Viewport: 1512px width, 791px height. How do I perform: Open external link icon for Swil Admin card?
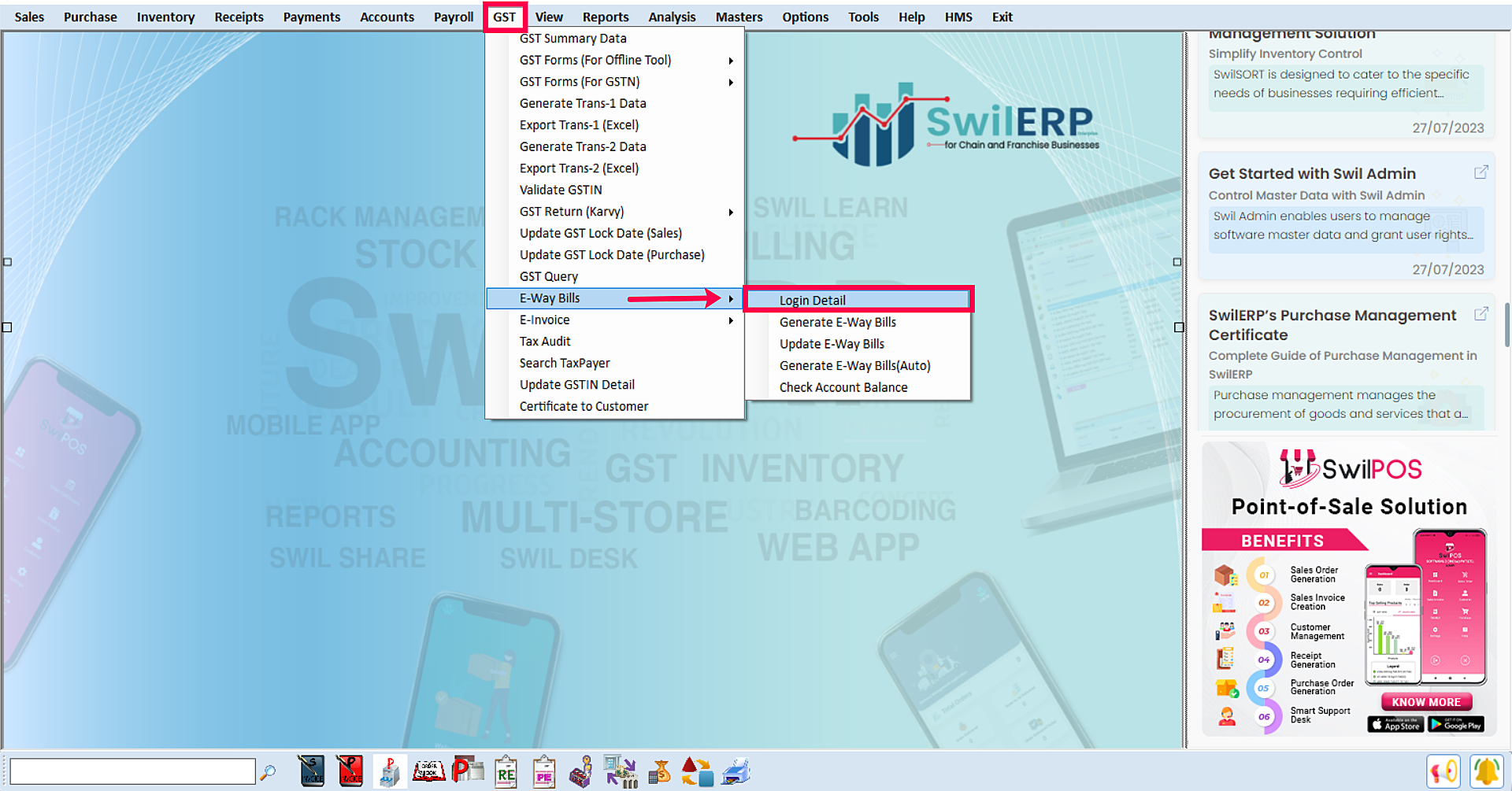pyautogui.click(x=1480, y=172)
